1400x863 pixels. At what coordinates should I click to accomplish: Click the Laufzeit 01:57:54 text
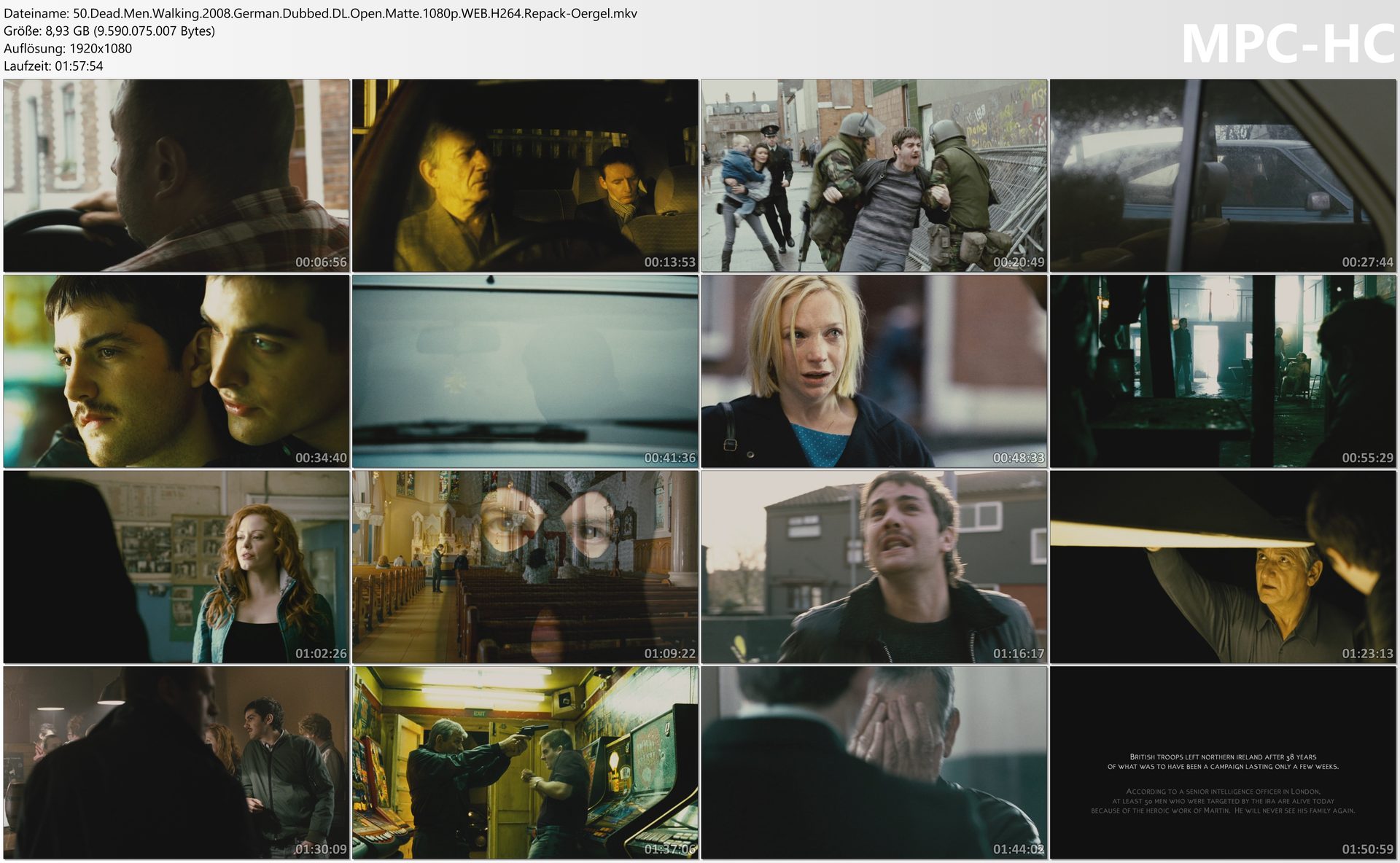tap(53, 66)
